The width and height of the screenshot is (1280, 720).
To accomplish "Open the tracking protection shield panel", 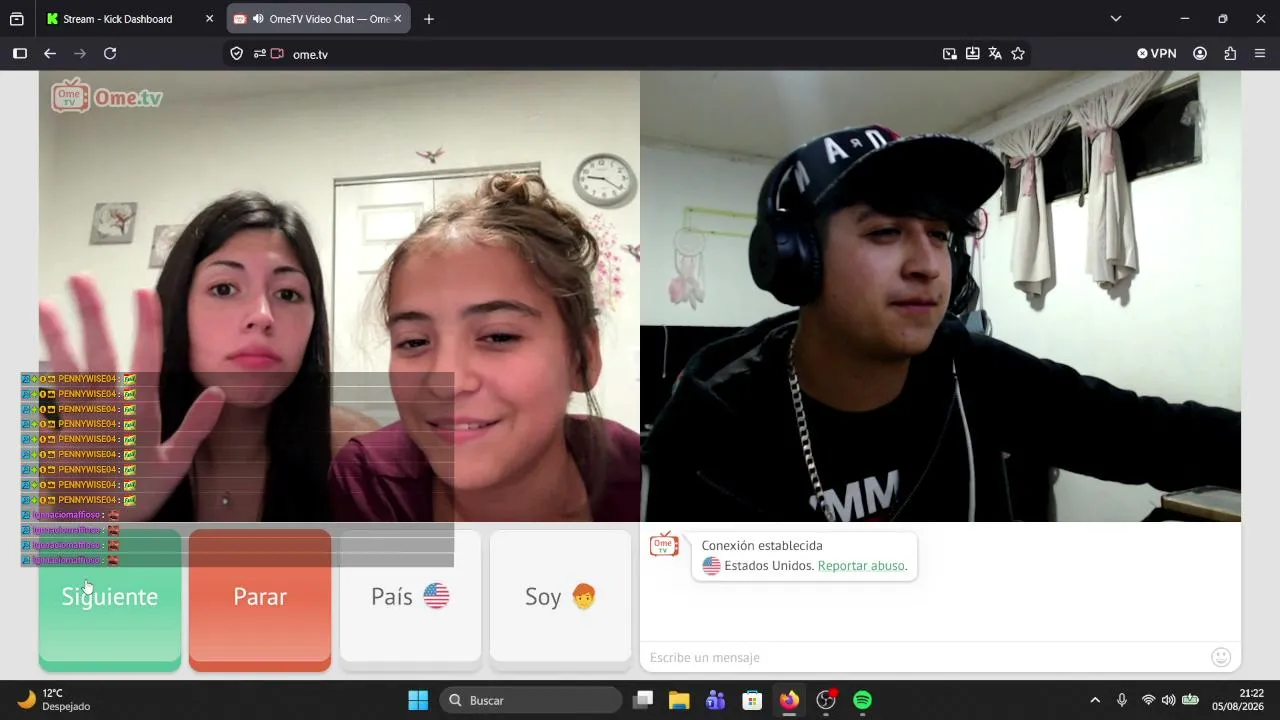I will tap(237, 54).
